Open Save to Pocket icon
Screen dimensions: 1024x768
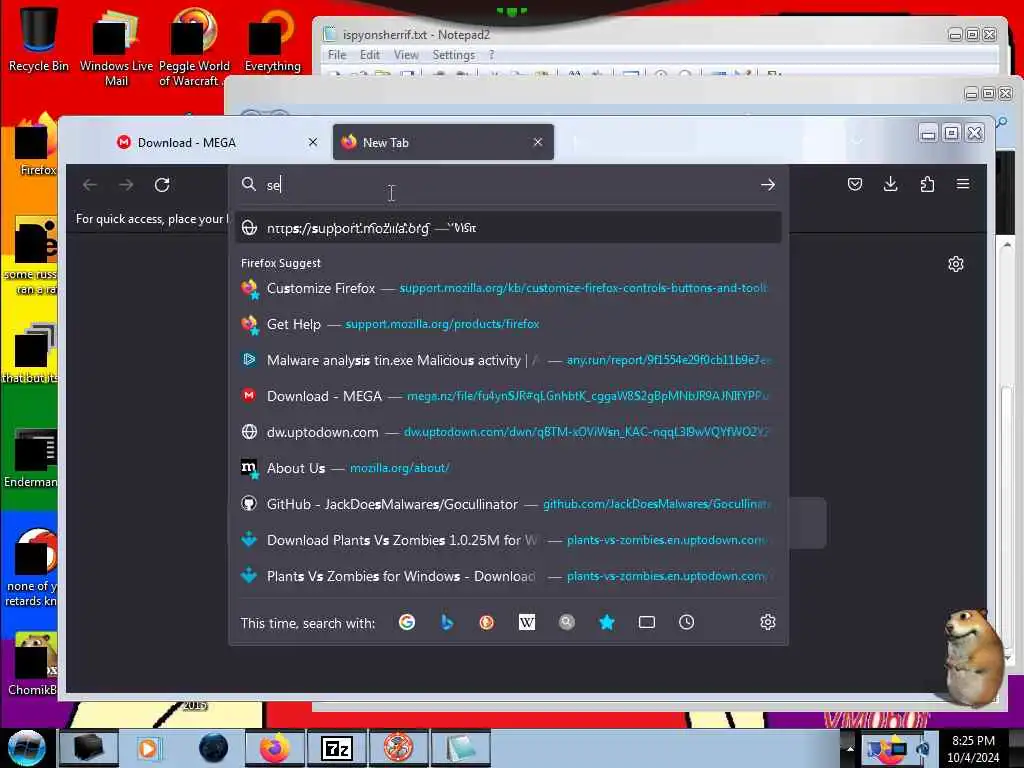(x=854, y=184)
